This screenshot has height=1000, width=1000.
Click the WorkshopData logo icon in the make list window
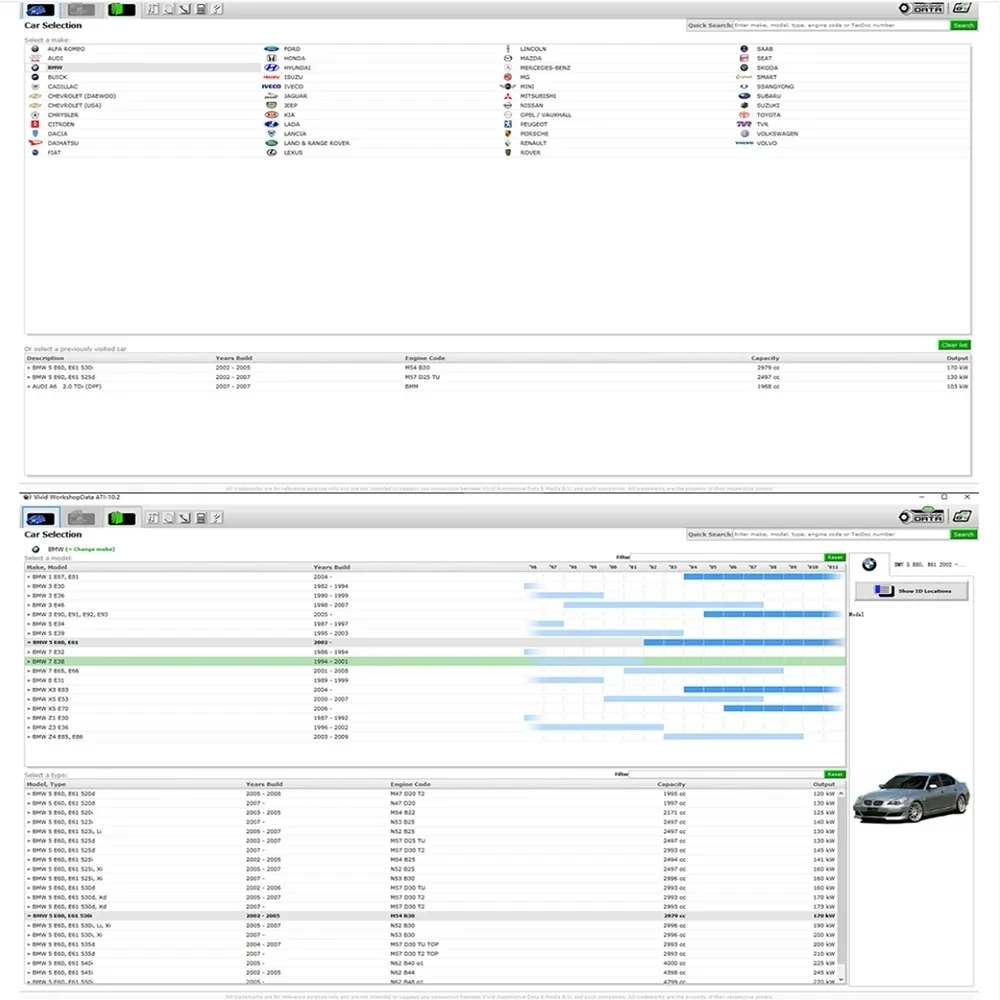tap(922, 8)
